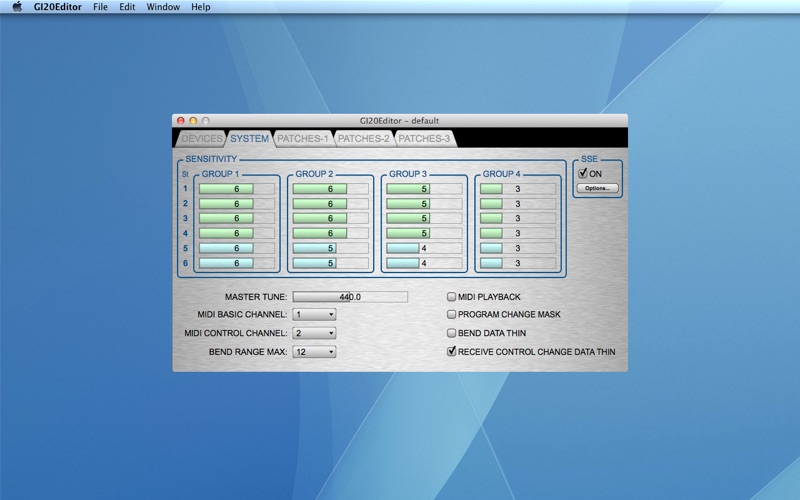This screenshot has height=500, width=800.
Task: Uncheck RECEIVE CONTROL CHANGE DATA THIN
Action: pyautogui.click(x=451, y=352)
